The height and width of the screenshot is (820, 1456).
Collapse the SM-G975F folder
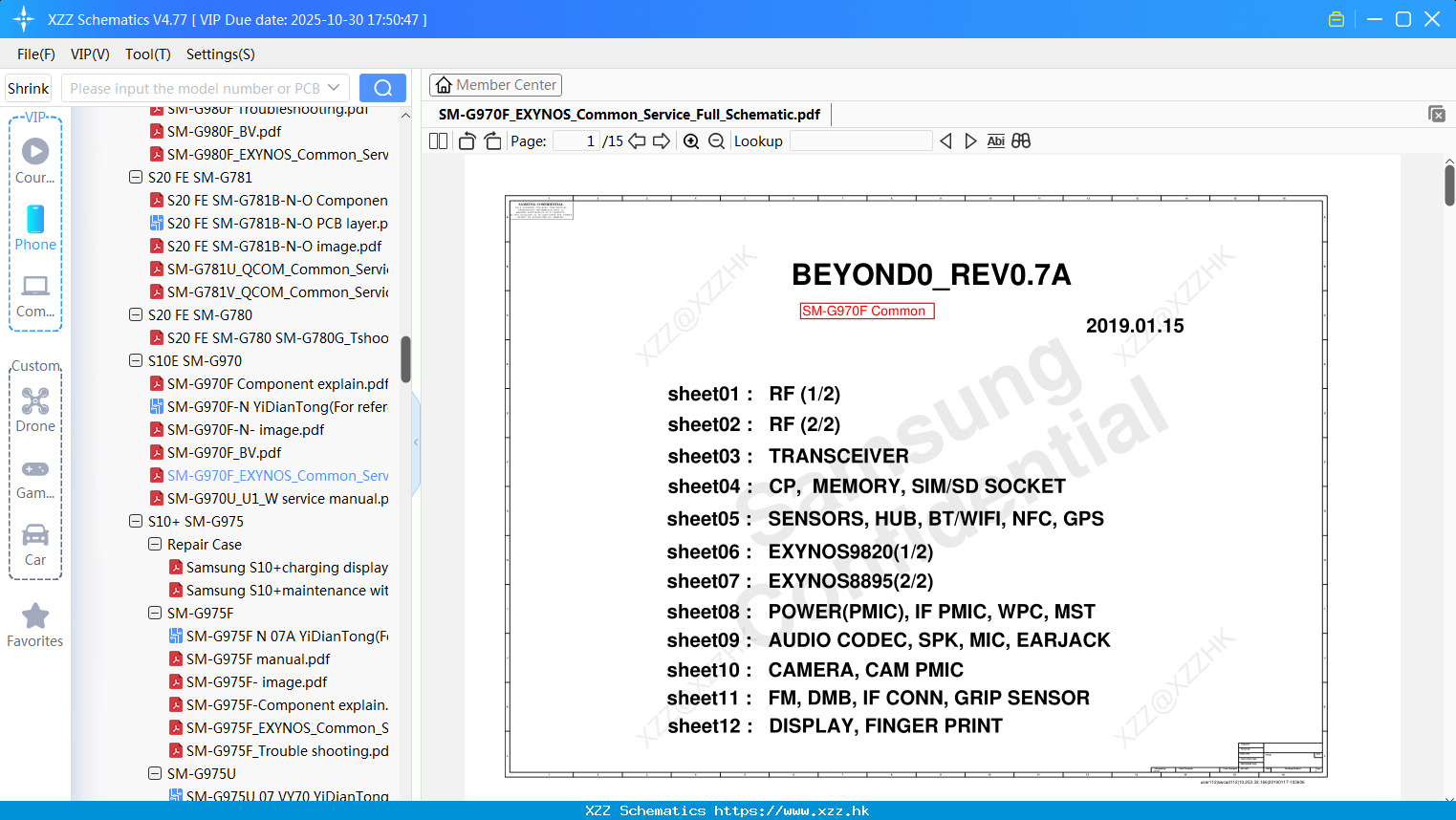(155, 613)
